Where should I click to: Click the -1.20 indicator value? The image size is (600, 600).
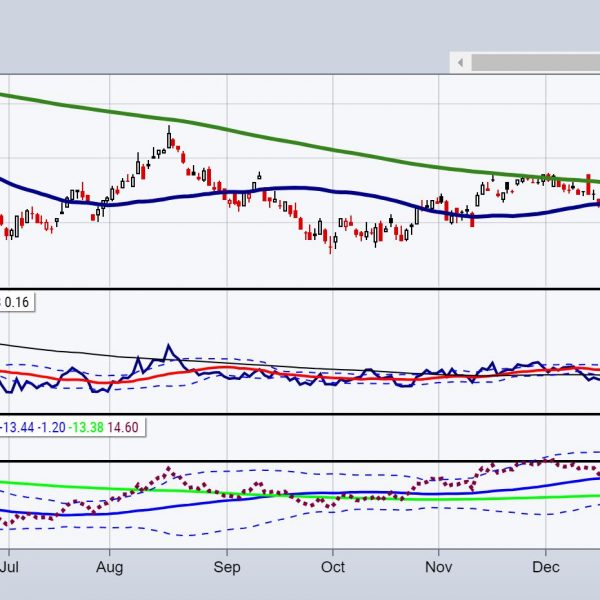point(51,427)
